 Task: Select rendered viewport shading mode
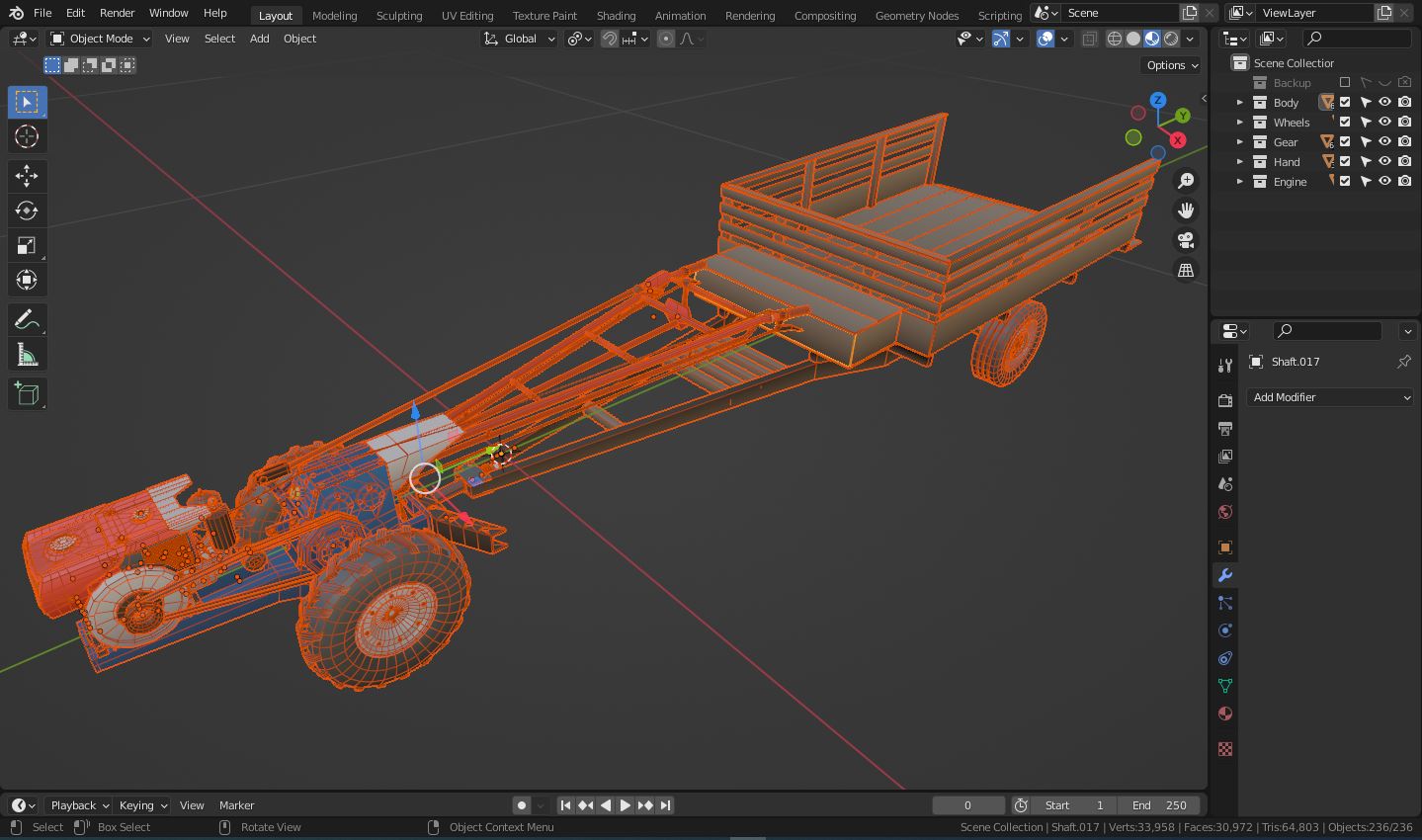point(1171,39)
